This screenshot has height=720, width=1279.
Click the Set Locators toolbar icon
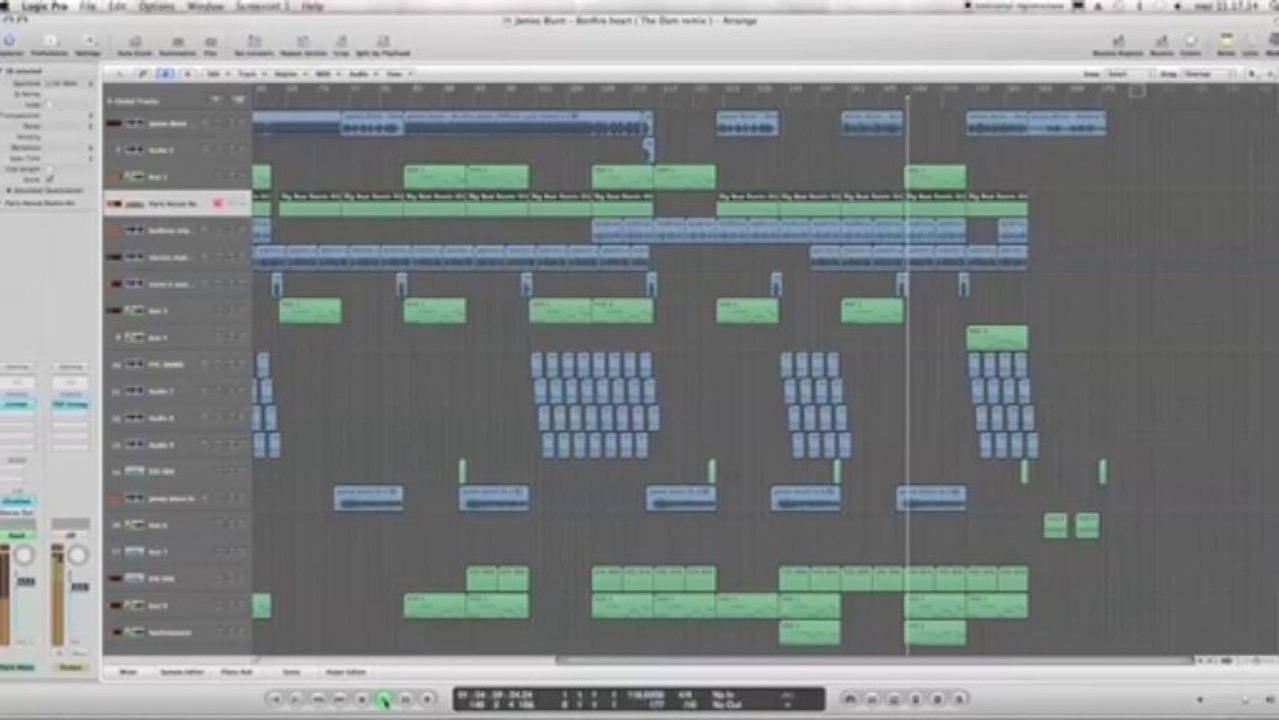(253, 44)
